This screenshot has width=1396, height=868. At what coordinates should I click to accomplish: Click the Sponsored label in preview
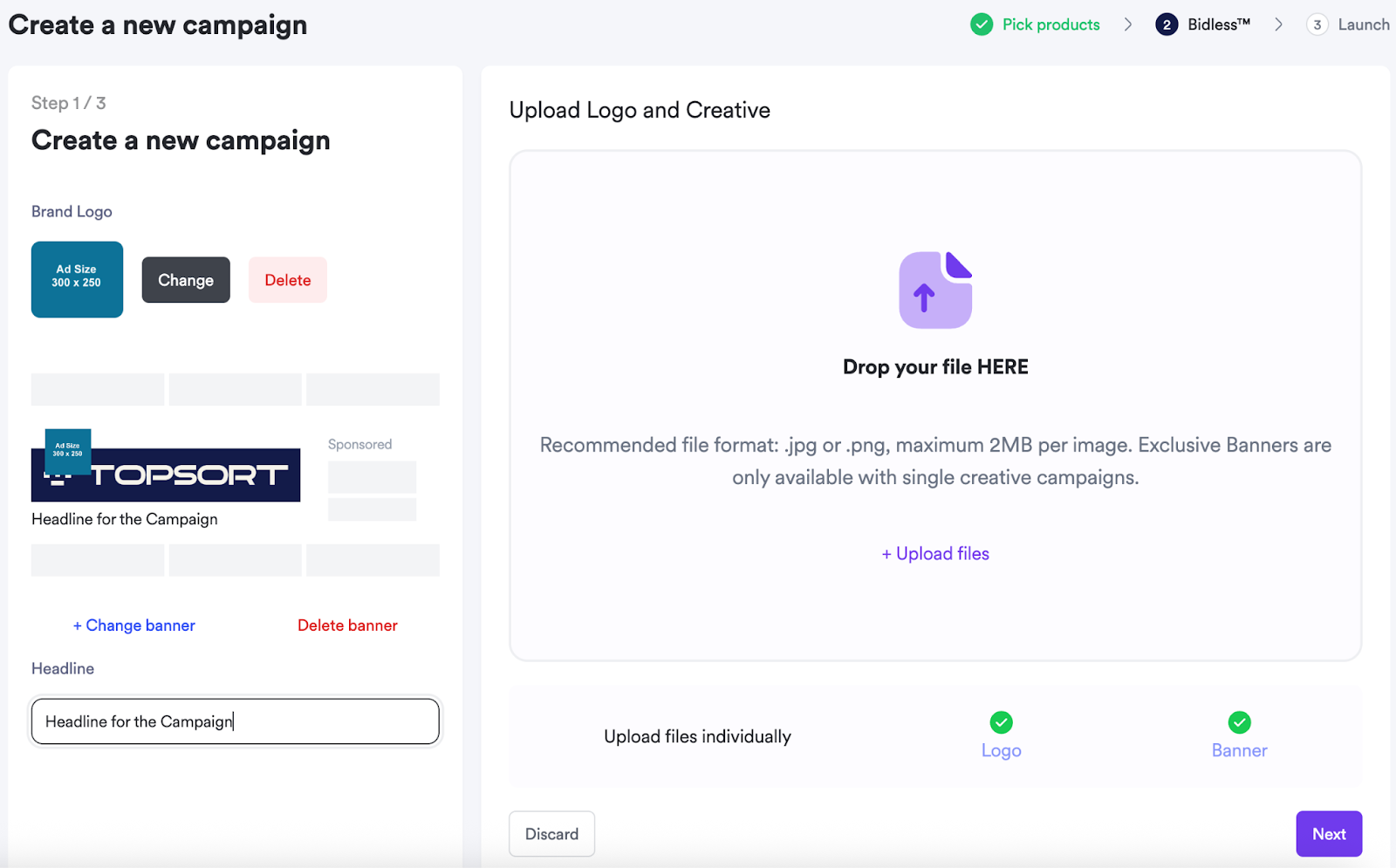(359, 444)
